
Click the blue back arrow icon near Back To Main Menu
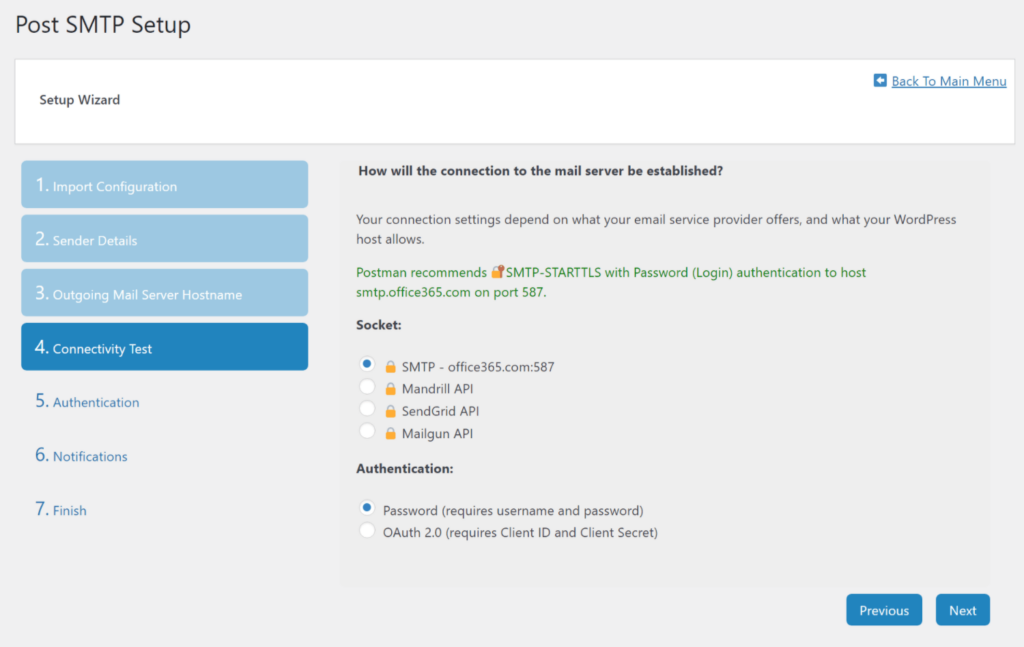[x=879, y=81]
